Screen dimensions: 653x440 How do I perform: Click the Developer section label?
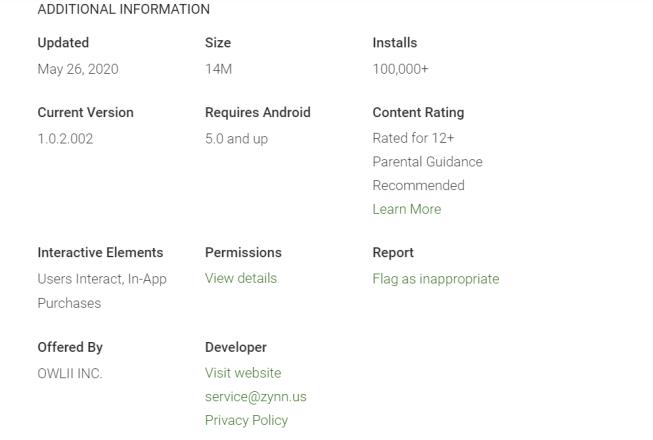point(236,348)
